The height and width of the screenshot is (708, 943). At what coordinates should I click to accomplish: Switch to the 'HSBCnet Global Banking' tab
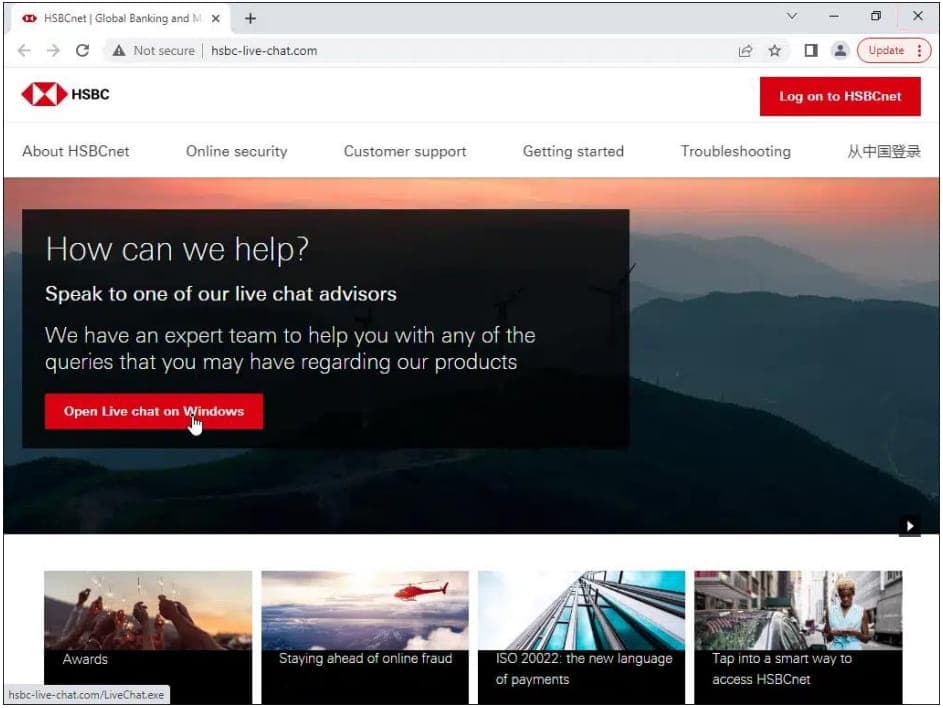pos(120,17)
